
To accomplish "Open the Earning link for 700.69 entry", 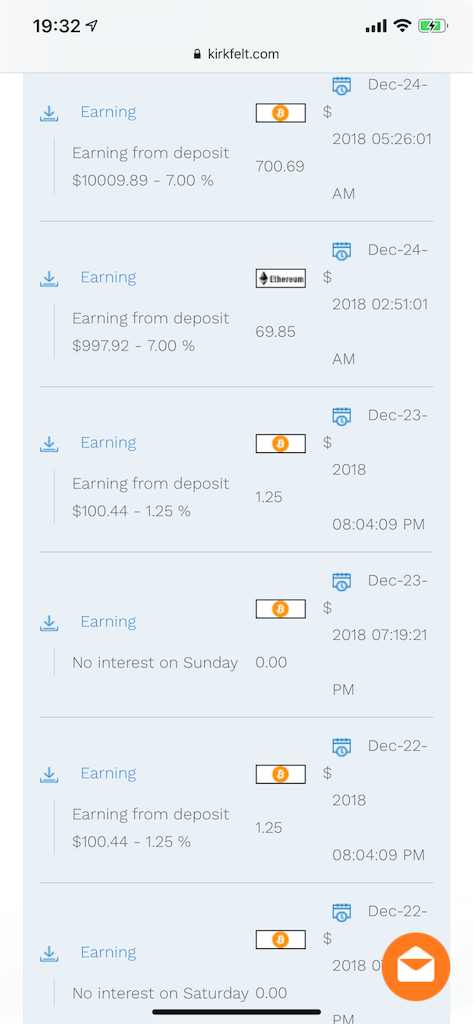I will (x=108, y=112).
